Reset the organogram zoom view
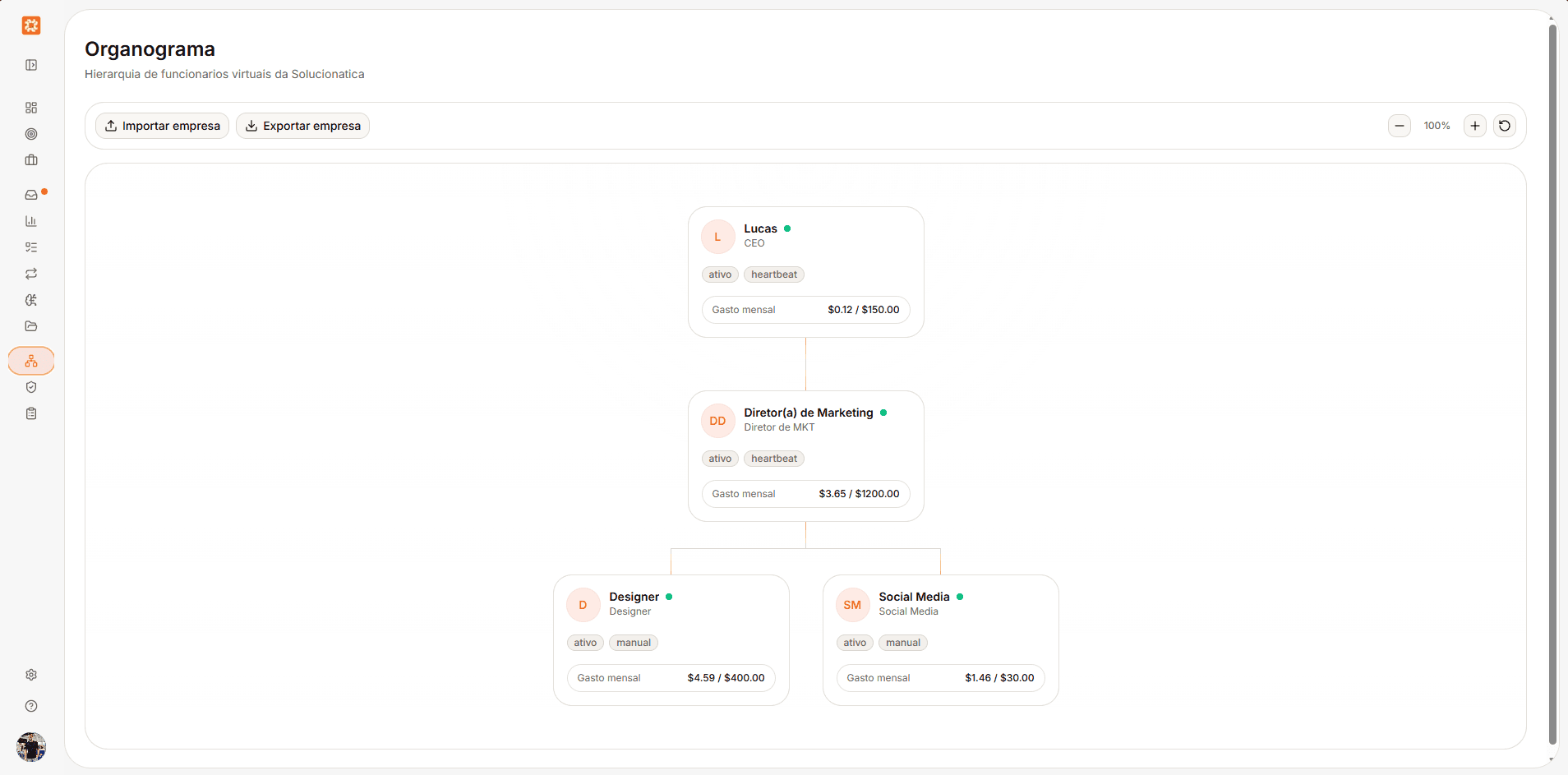The width and height of the screenshot is (1568, 775). point(1505,126)
